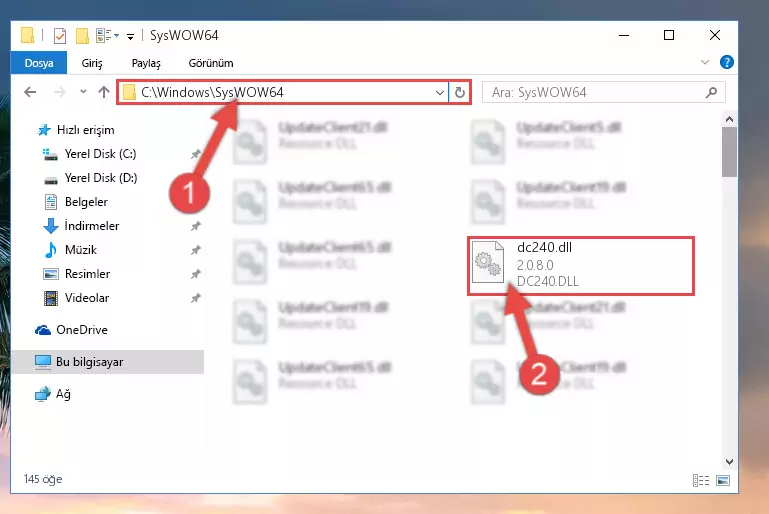Switch to the Görünüm ribbon tab
769x514 pixels.
[211, 63]
